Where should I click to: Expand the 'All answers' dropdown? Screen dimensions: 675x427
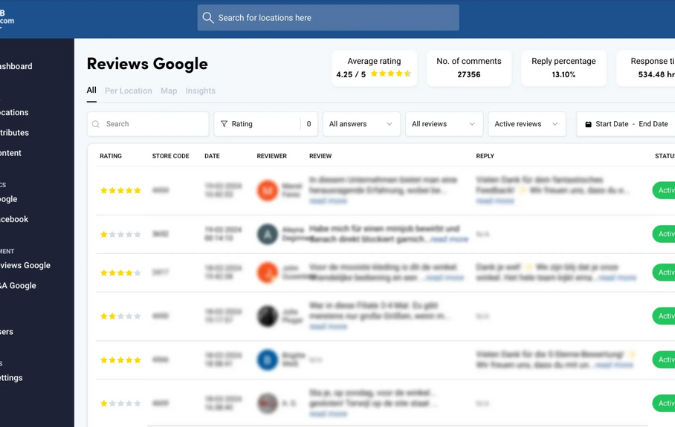click(361, 124)
